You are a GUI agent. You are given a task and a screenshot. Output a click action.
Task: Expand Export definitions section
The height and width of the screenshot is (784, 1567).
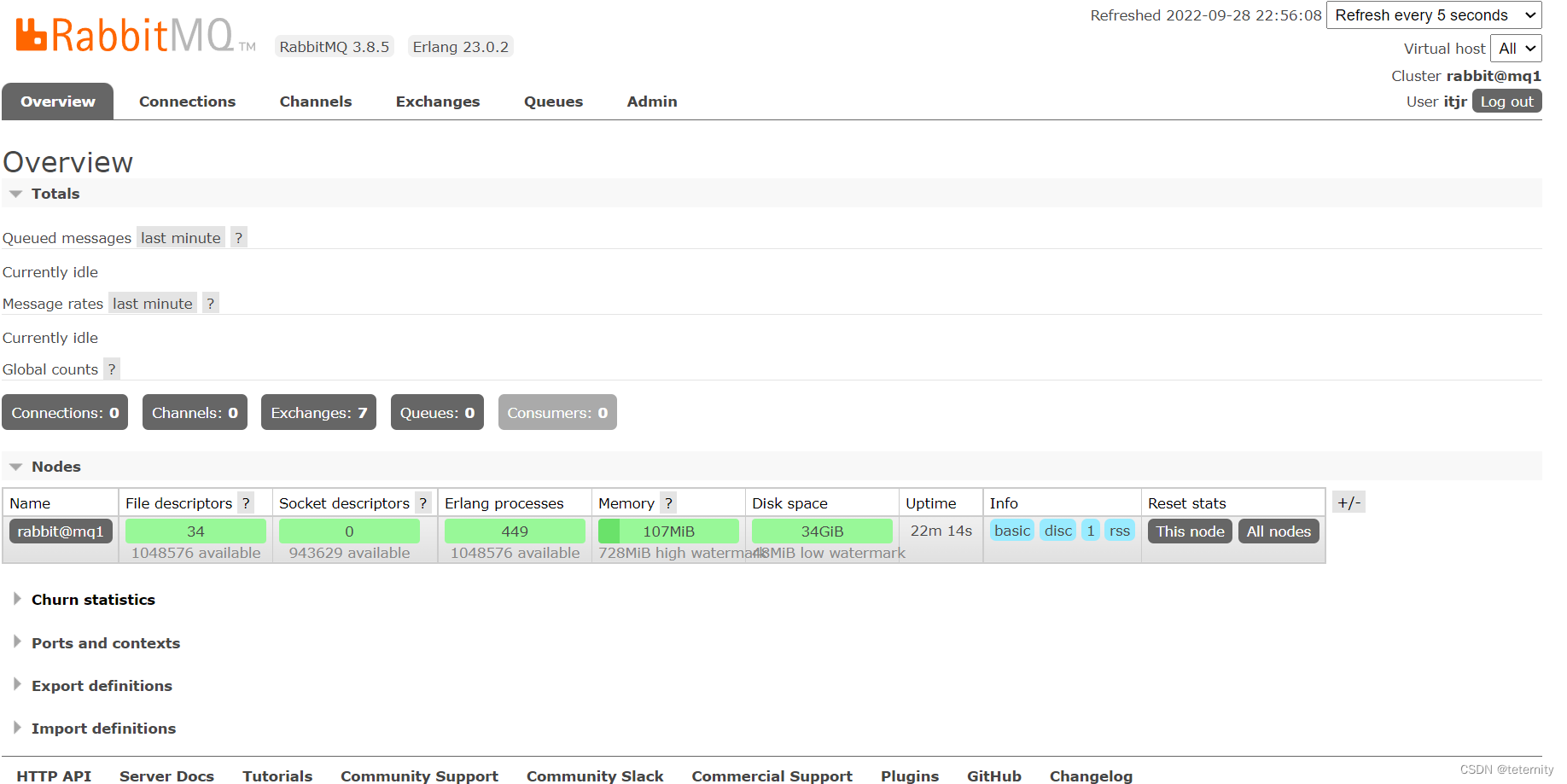pyautogui.click(x=102, y=686)
